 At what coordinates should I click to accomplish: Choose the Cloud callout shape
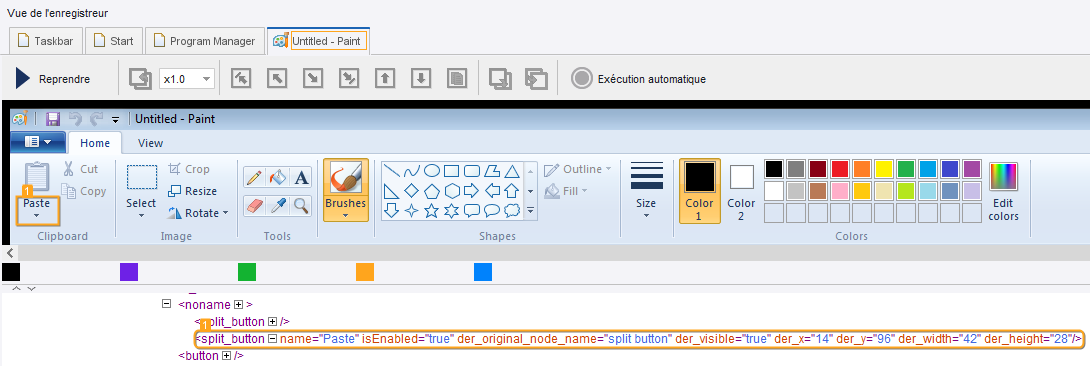point(512,210)
